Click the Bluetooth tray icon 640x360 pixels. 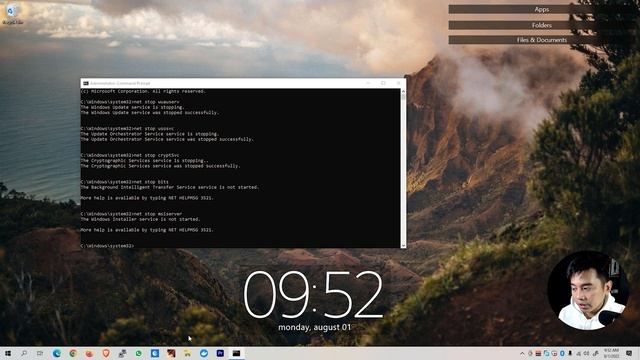[562, 353]
